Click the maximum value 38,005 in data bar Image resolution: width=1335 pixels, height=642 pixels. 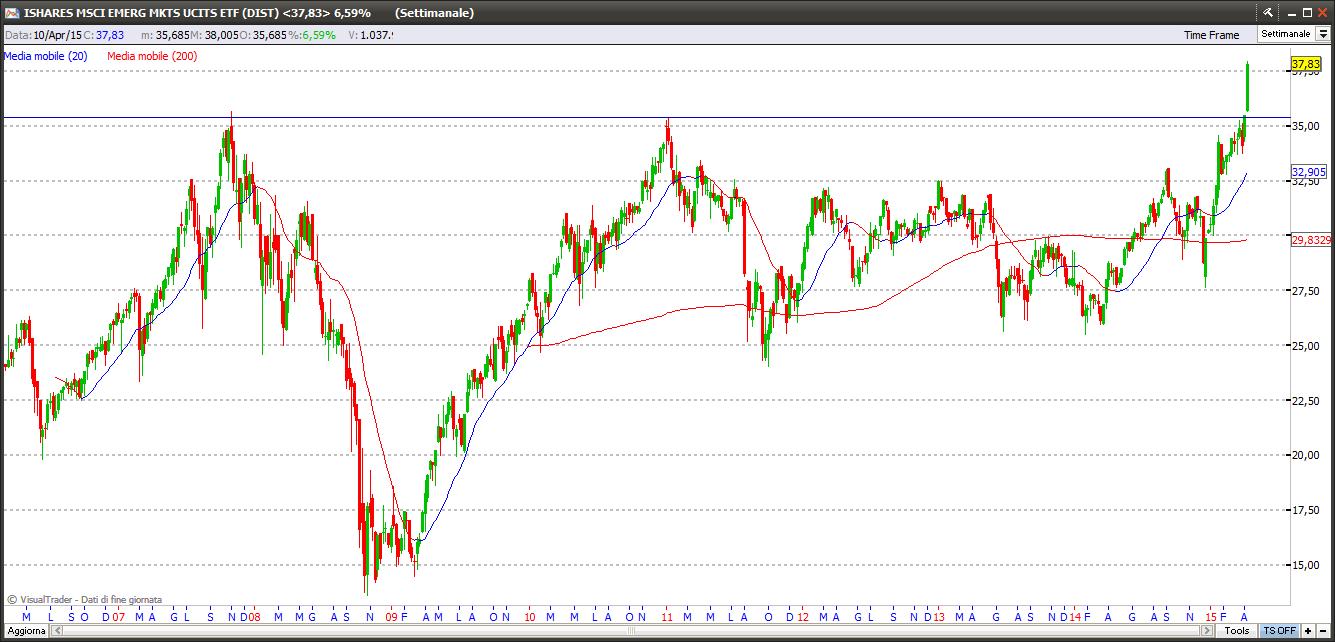pyautogui.click(x=224, y=35)
